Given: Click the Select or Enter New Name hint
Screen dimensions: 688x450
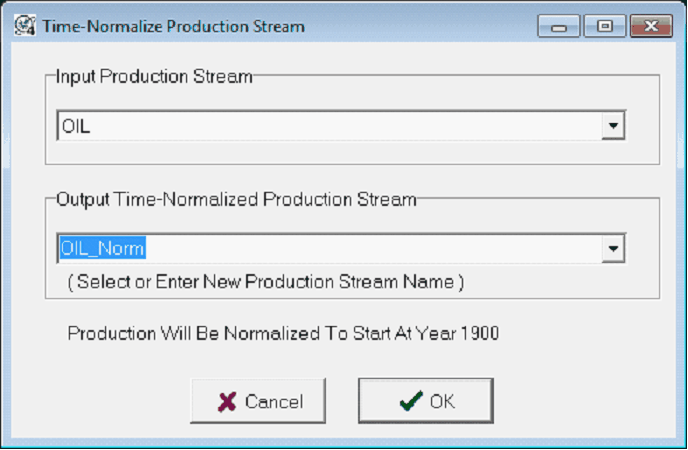Looking at the screenshot, I should [266, 282].
